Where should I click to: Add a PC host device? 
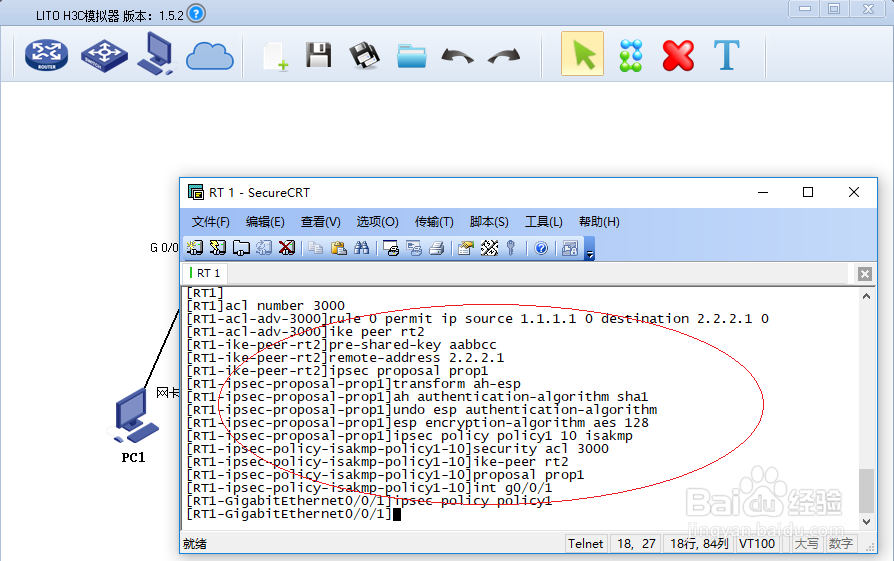(156, 54)
